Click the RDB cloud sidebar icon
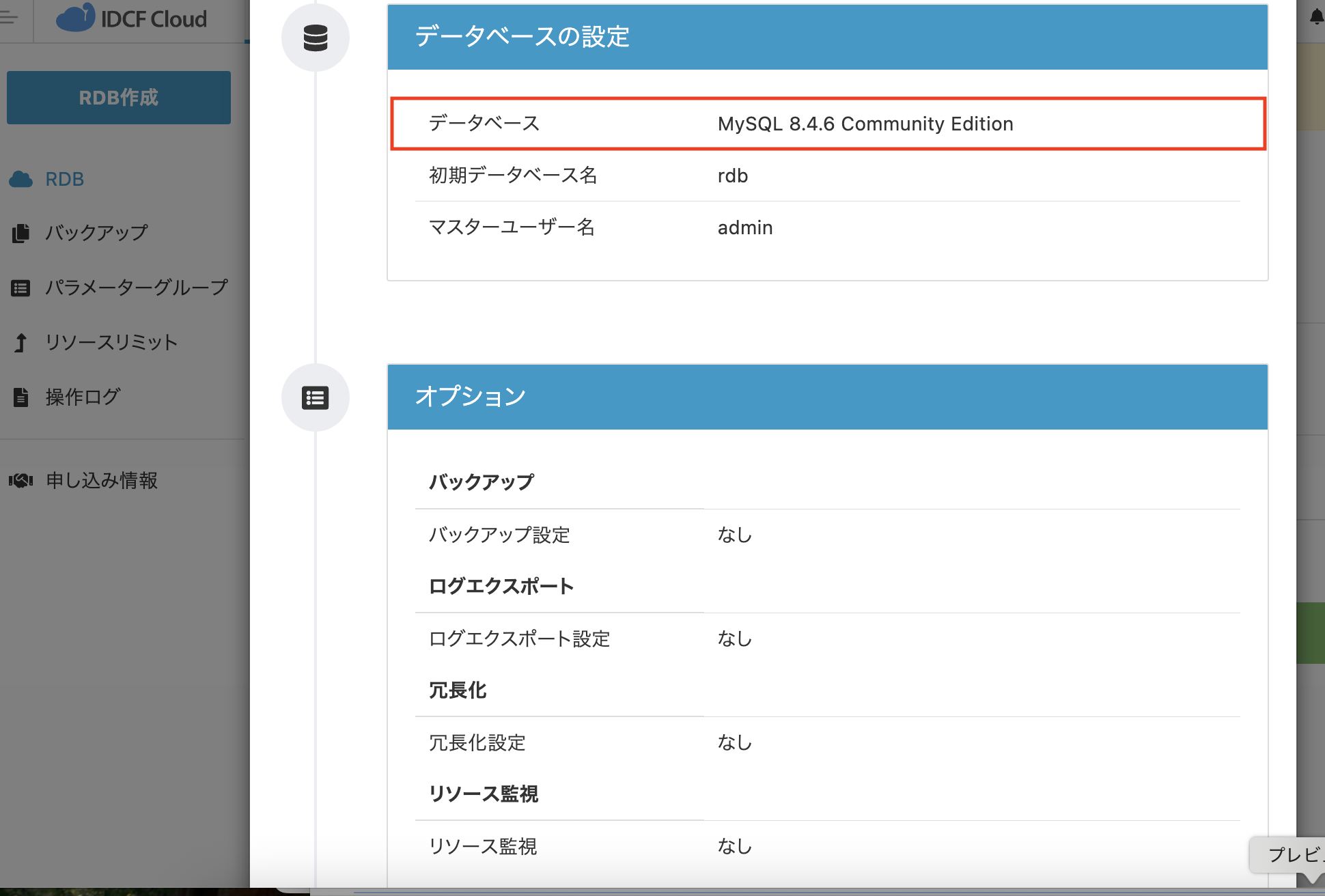This screenshot has height=896, width=1325. [21, 180]
